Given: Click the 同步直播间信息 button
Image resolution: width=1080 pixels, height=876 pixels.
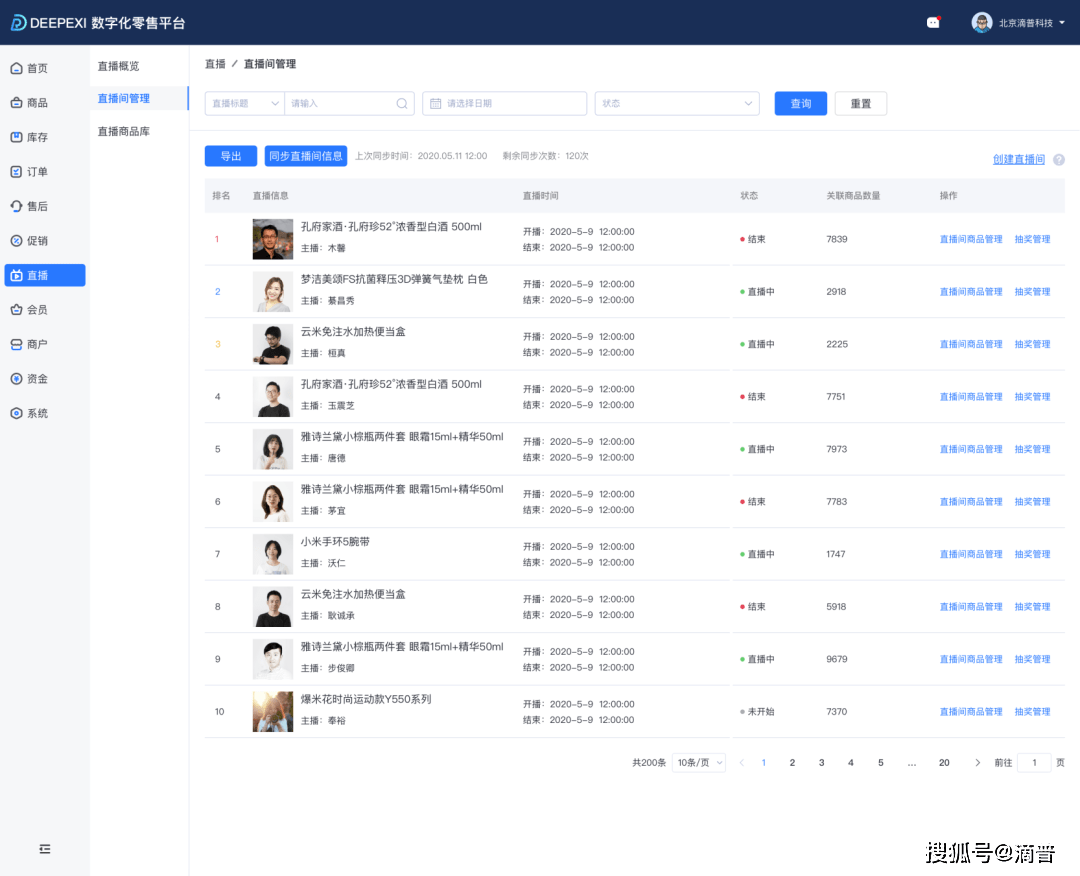Looking at the screenshot, I should click(x=305, y=156).
